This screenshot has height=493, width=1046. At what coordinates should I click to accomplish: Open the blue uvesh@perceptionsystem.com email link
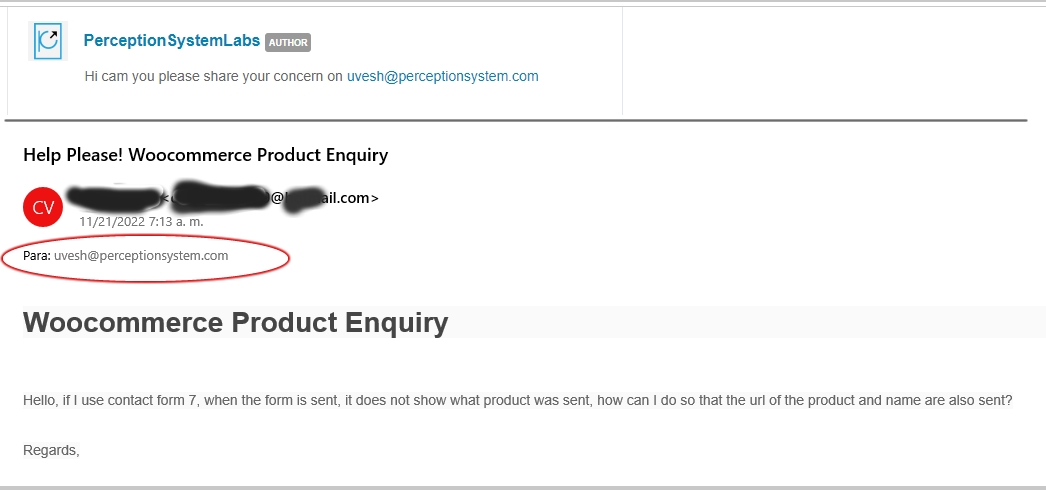tap(442, 76)
